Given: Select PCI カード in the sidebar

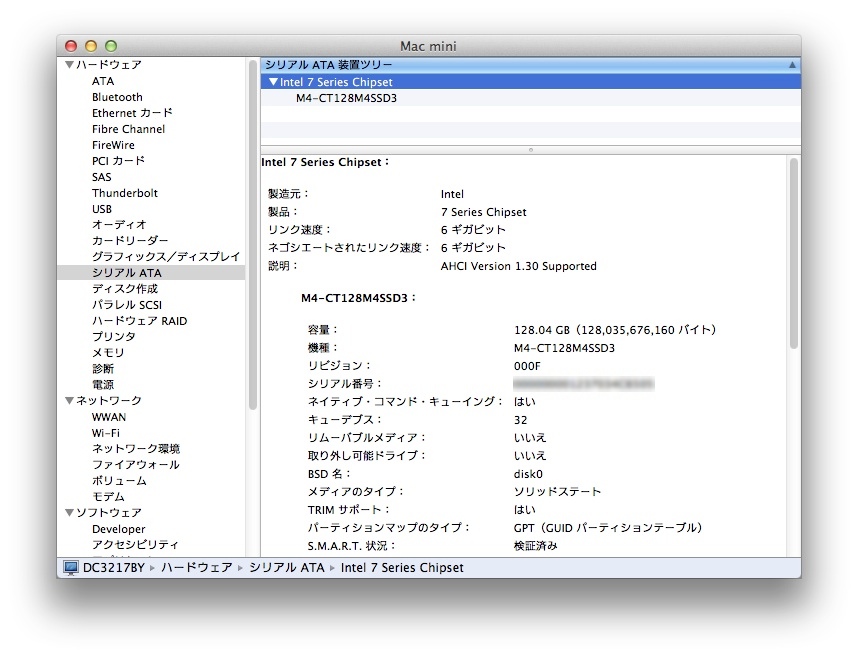Looking at the screenshot, I should click(118, 161).
